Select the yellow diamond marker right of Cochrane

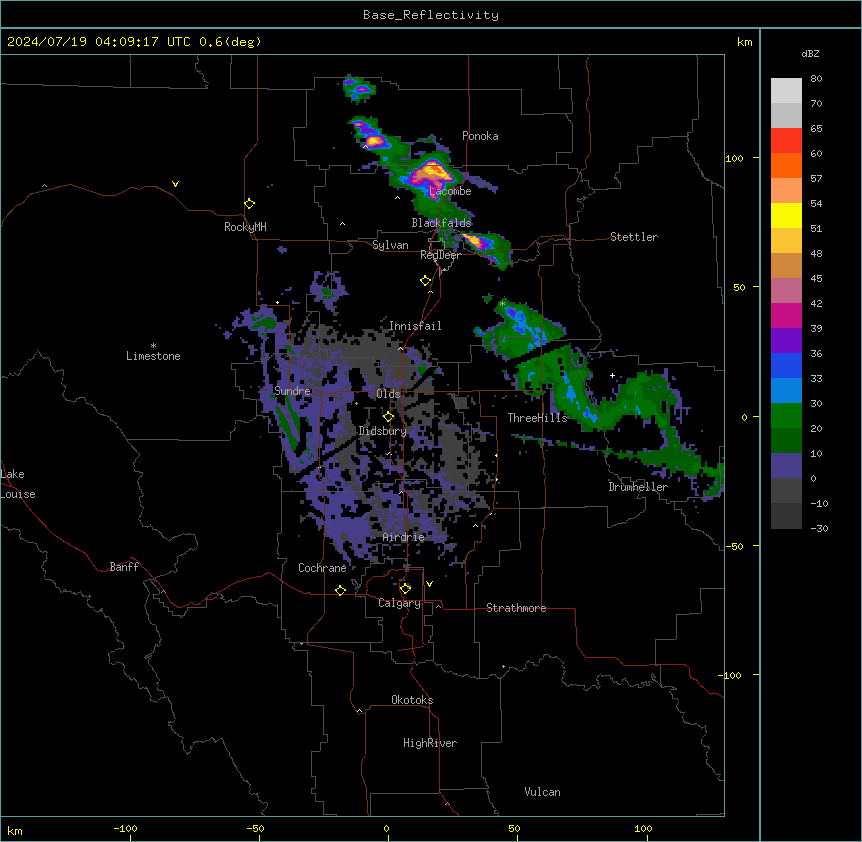pyautogui.click(x=340, y=590)
